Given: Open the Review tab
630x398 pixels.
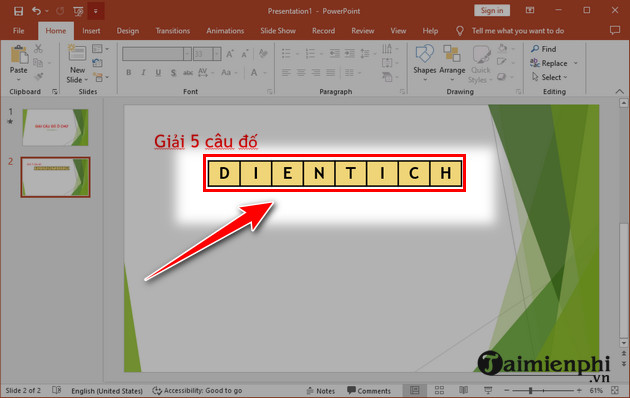Looking at the screenshot, I should click(363, 31).
